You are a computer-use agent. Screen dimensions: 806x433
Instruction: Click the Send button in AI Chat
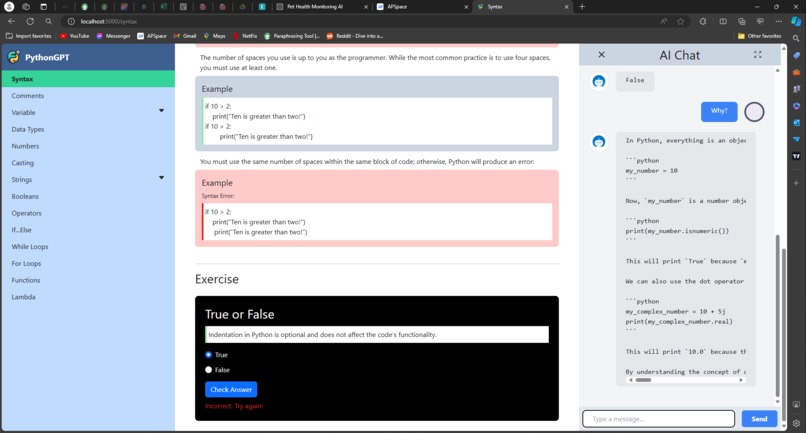coord(759,419)
